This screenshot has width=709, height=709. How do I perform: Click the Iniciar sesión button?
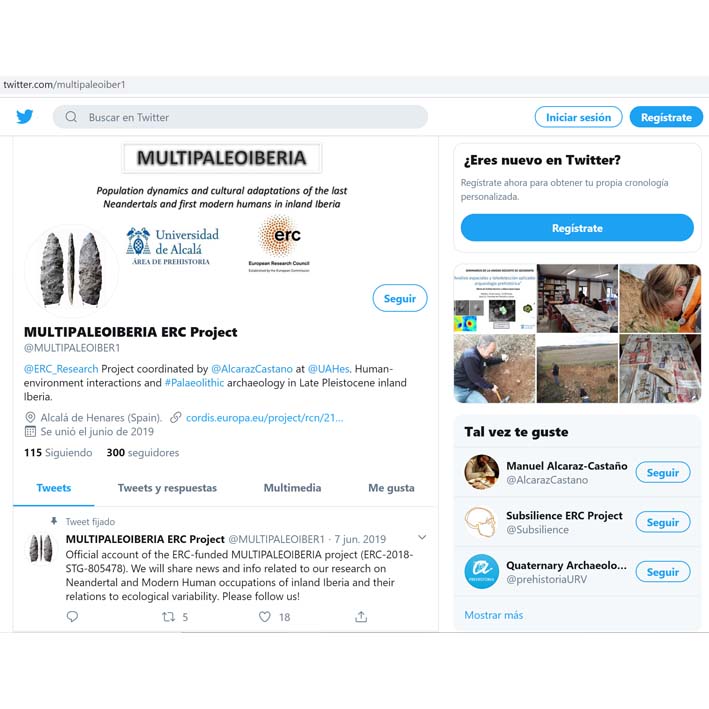(x=578, y=117)
